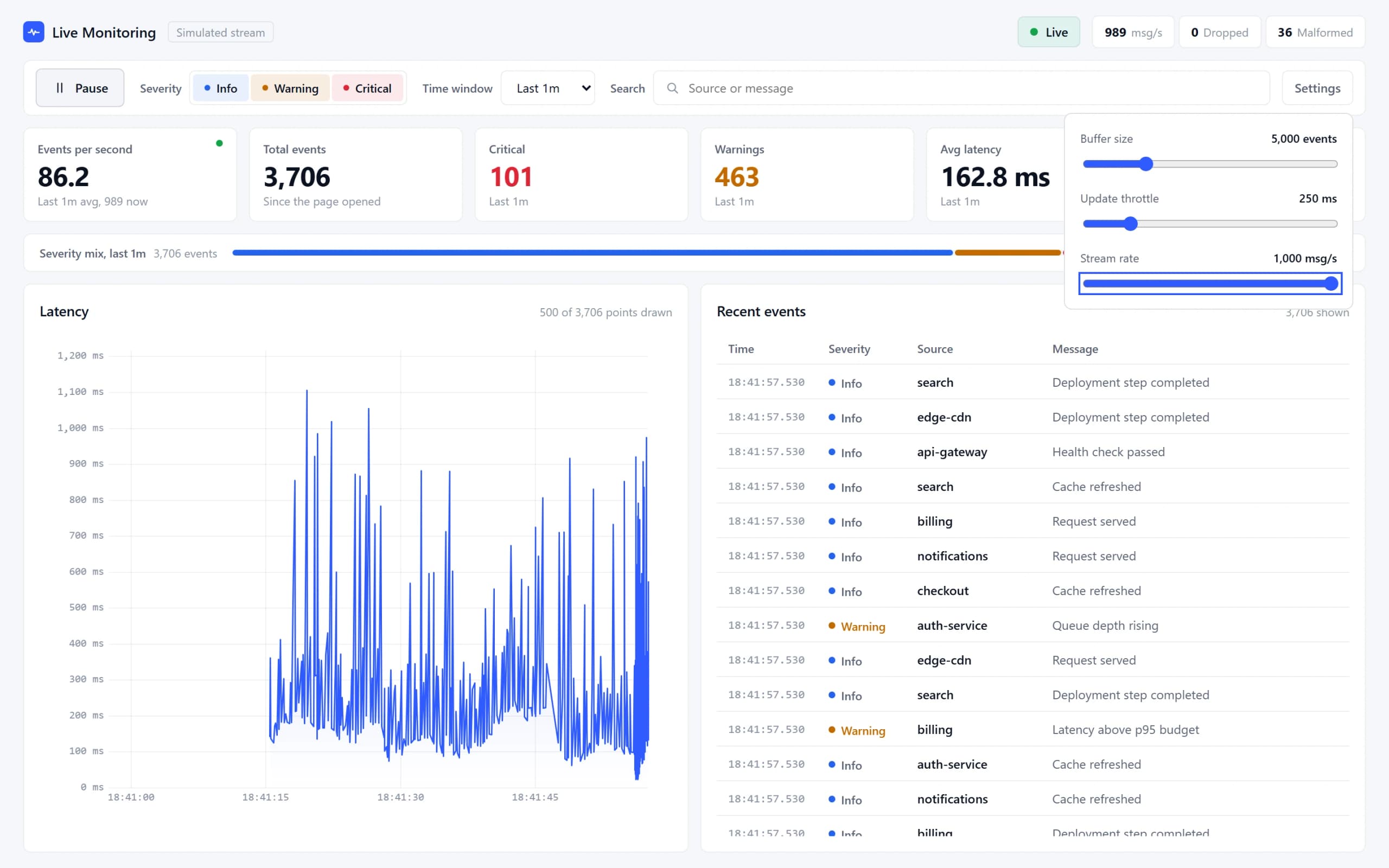
Task: Click the Source column header
Action: tap(934, 349)
